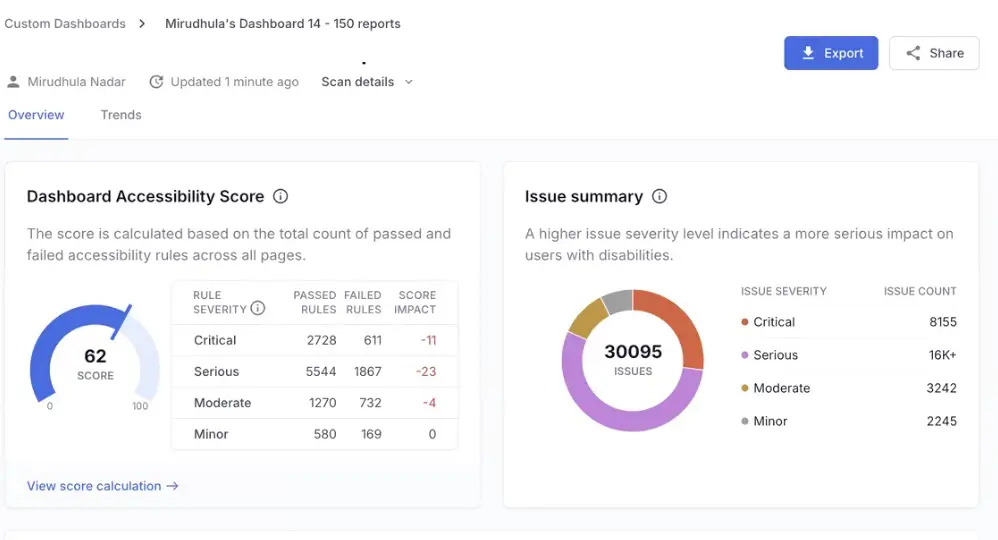
Task: Click the PASSED RULES column header
Action: (314, 302)
